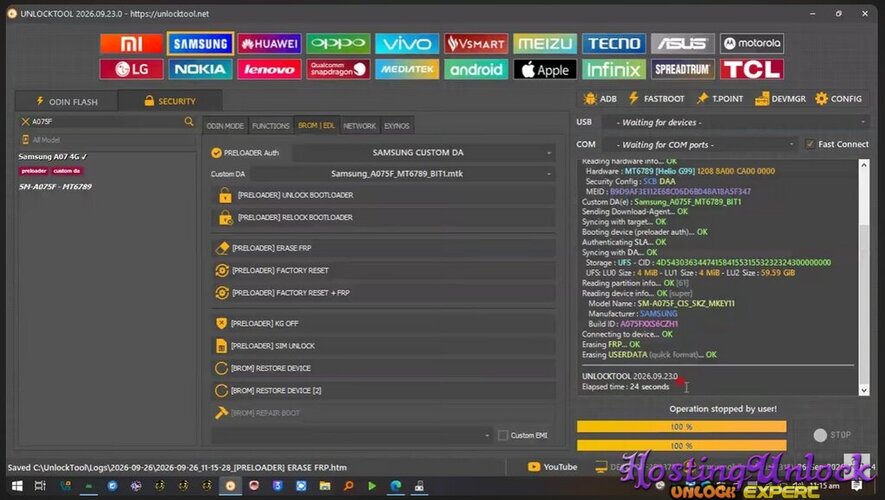885x500 pixels.
Task: Open the NETWORK tab
Action: pos(359,126)
